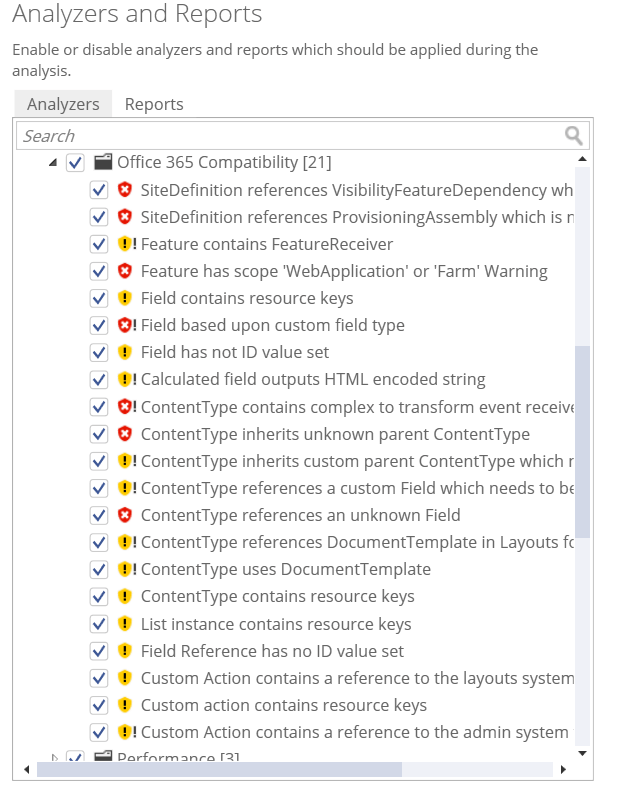Click error icon beside 'SiteDefinition references ProvisioningAssembly'

click(x=124, y=217)
